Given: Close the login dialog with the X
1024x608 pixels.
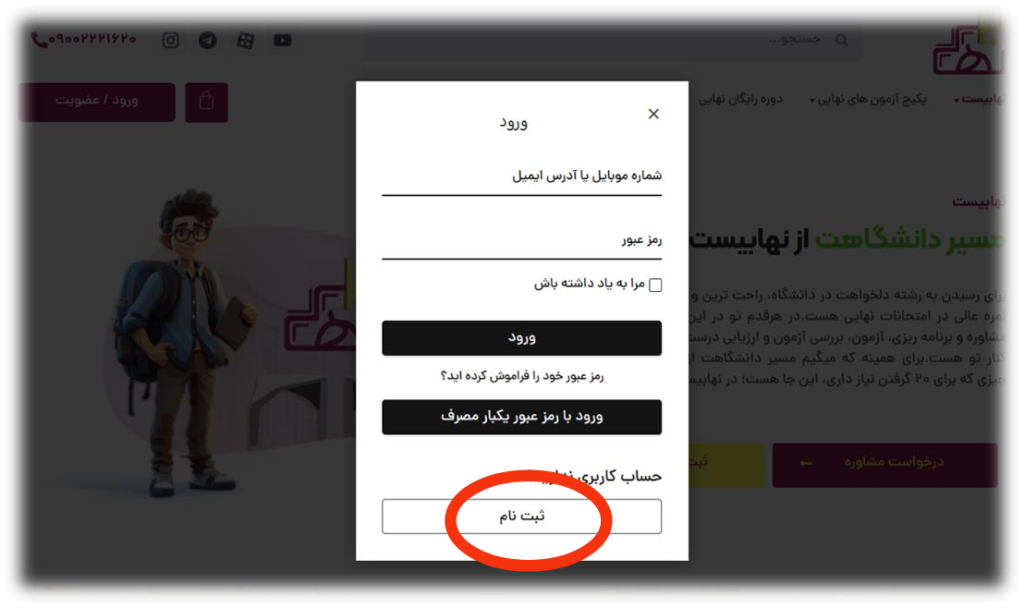Looking at the screenshot, I should pos(653,114).
